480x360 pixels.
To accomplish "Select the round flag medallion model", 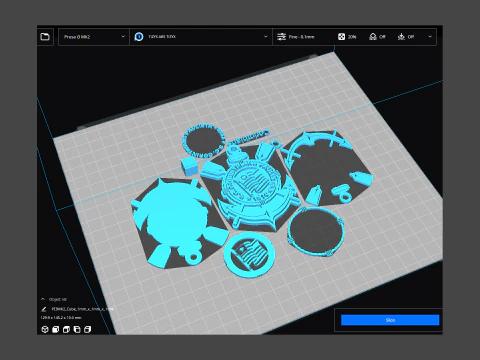I will pos(250,255).
